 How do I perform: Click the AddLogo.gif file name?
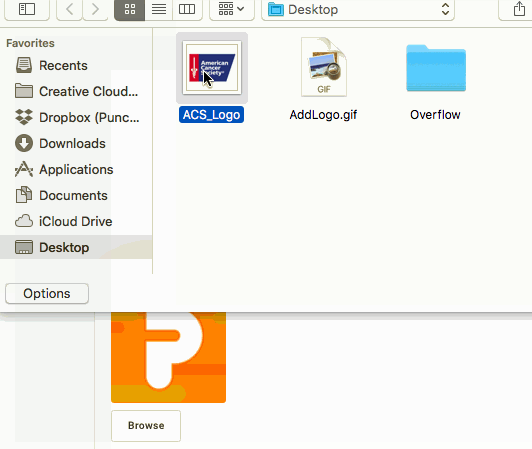[x=323, y=115]
